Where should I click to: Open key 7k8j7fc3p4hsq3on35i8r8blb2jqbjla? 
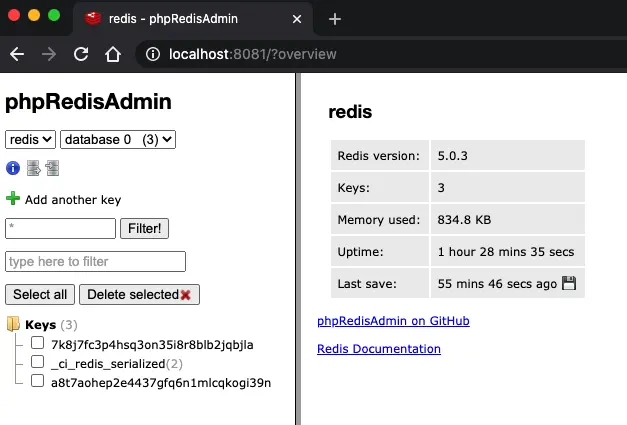click(x=152, y=345)
